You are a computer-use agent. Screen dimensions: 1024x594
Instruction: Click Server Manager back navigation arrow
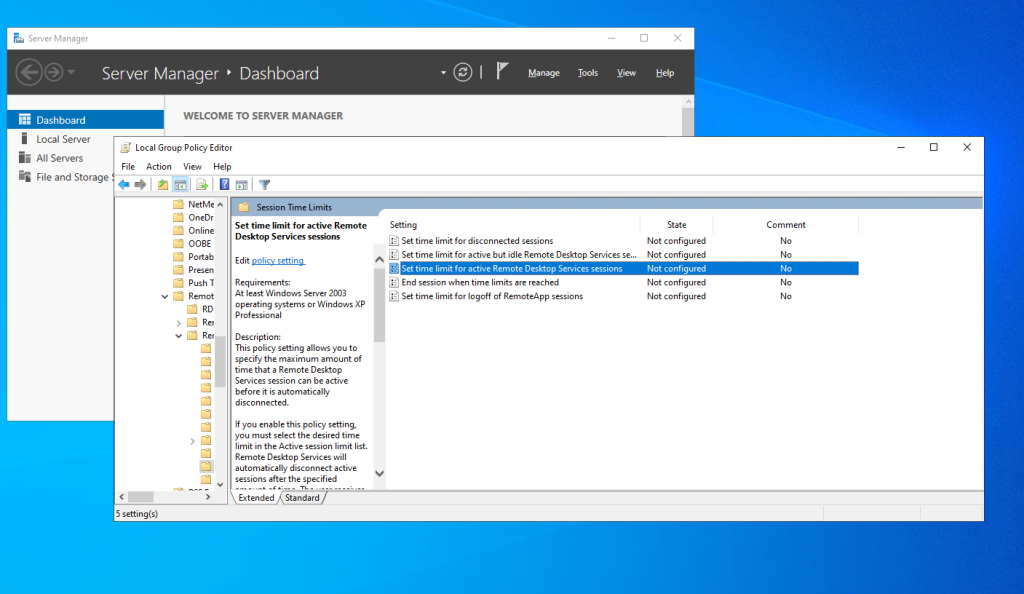tap(29, 72)
